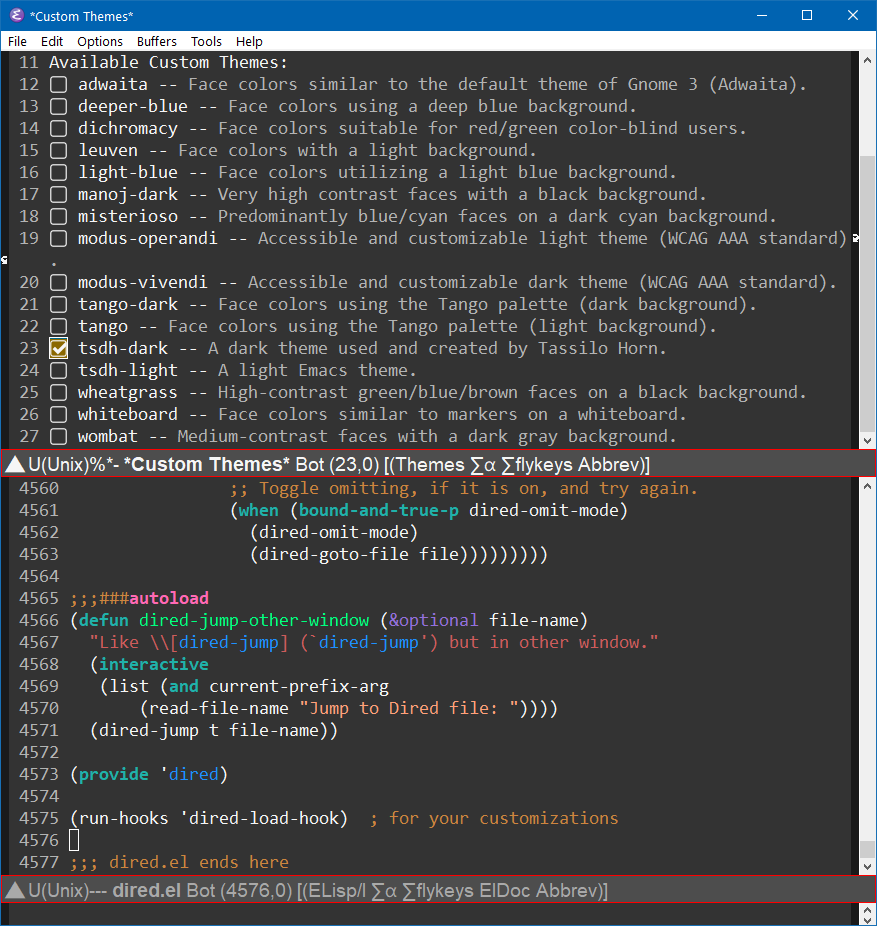Image resolution: width=877 pixels, height=926 pixels.
Task: Tick the dichromacy theme checkbox
Action: 58,128
